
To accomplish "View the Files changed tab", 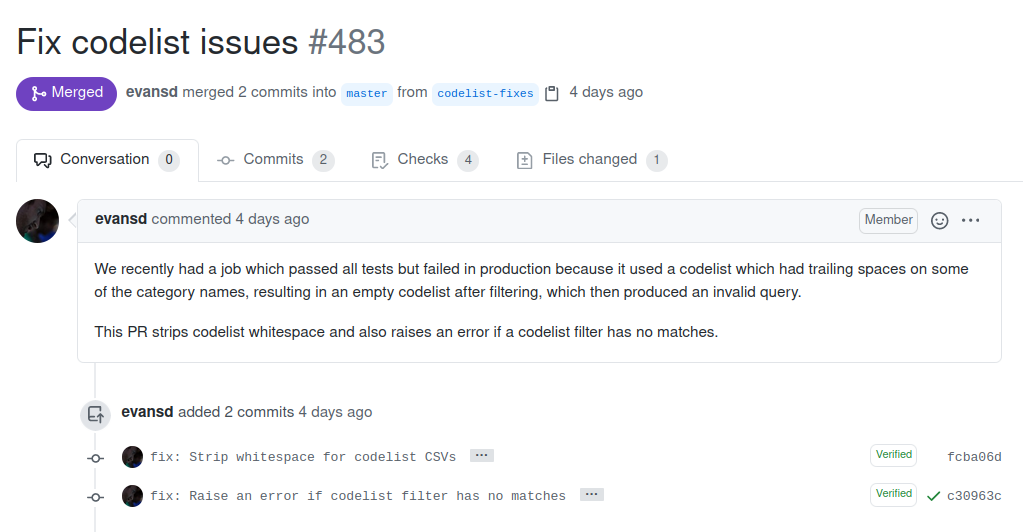I will click(x=590, y=160).
